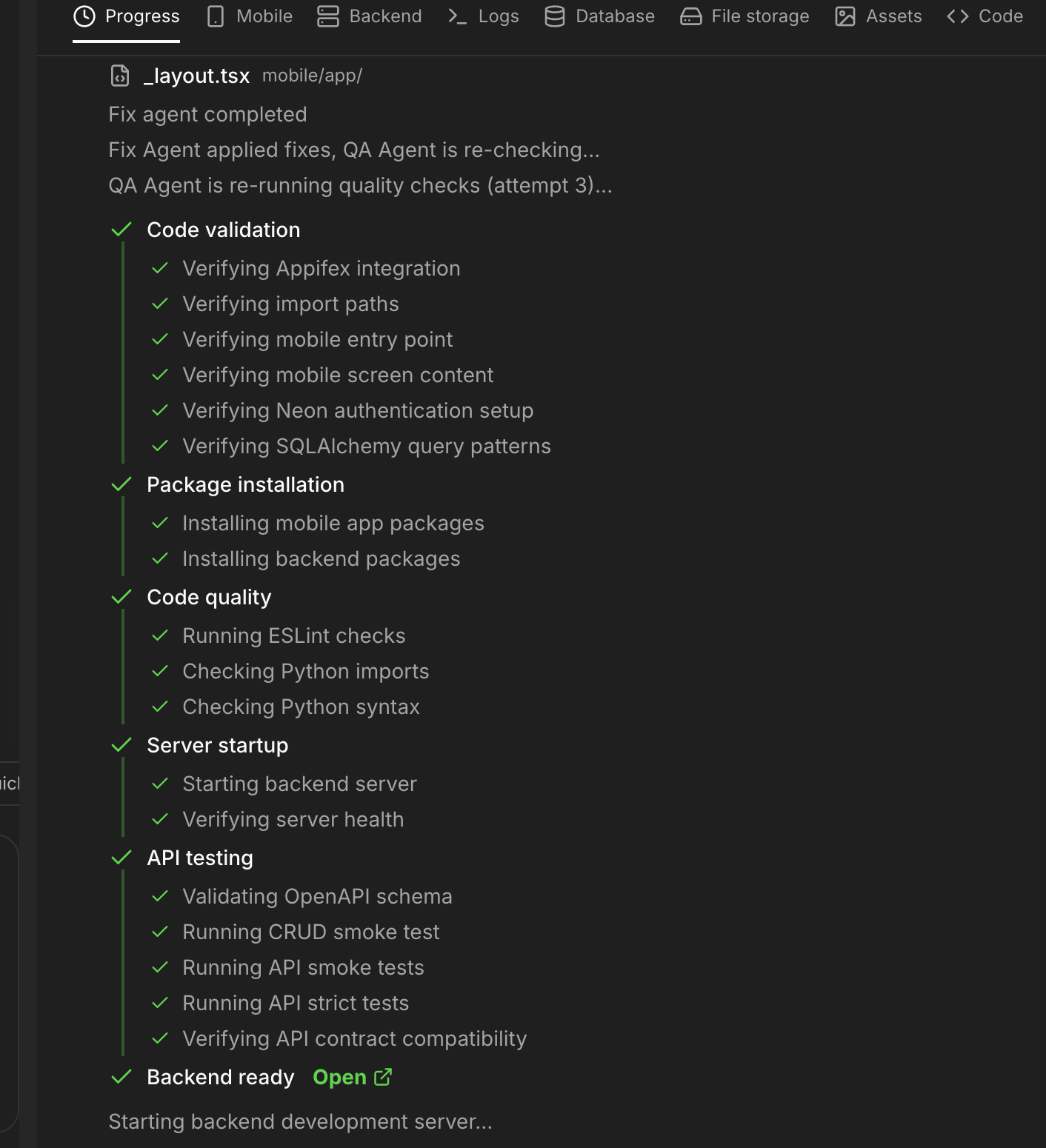Open the Backend ready link
This screenshot has height=1148, width=1046.
coord(339,1077)
